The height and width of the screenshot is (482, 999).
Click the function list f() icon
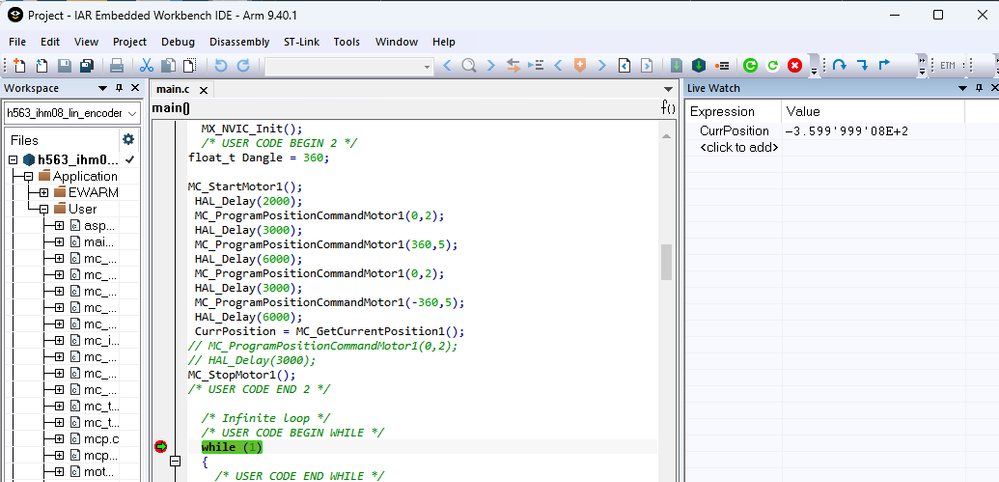click(669, 108)
